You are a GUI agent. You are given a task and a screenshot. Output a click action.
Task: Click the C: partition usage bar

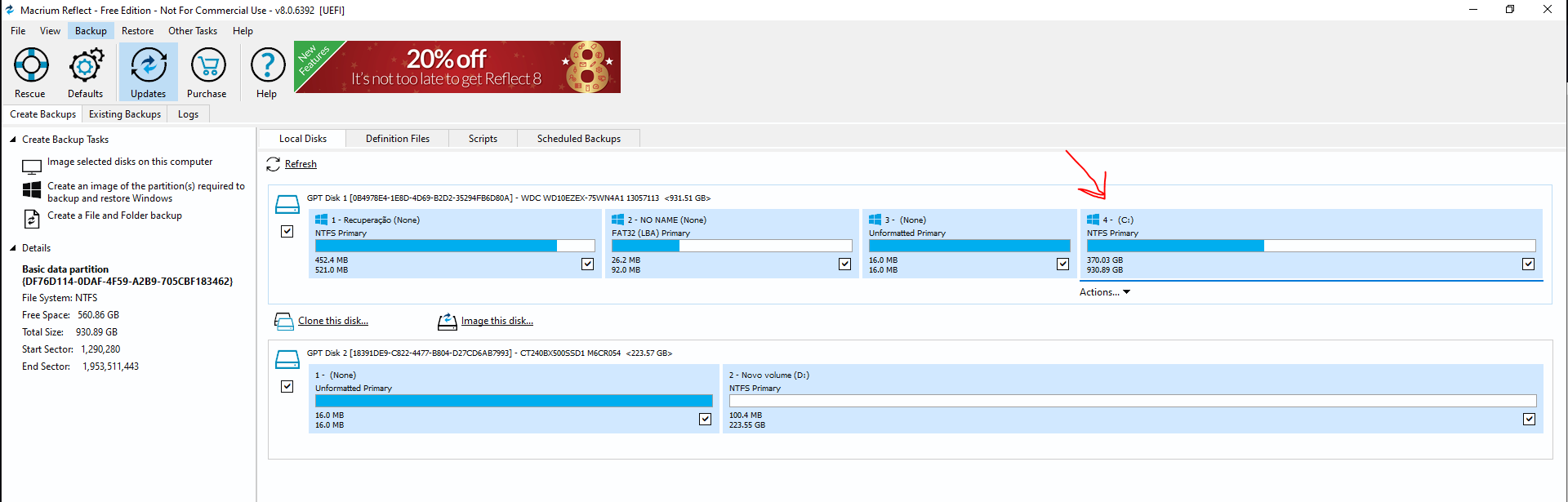point(1311,246)
